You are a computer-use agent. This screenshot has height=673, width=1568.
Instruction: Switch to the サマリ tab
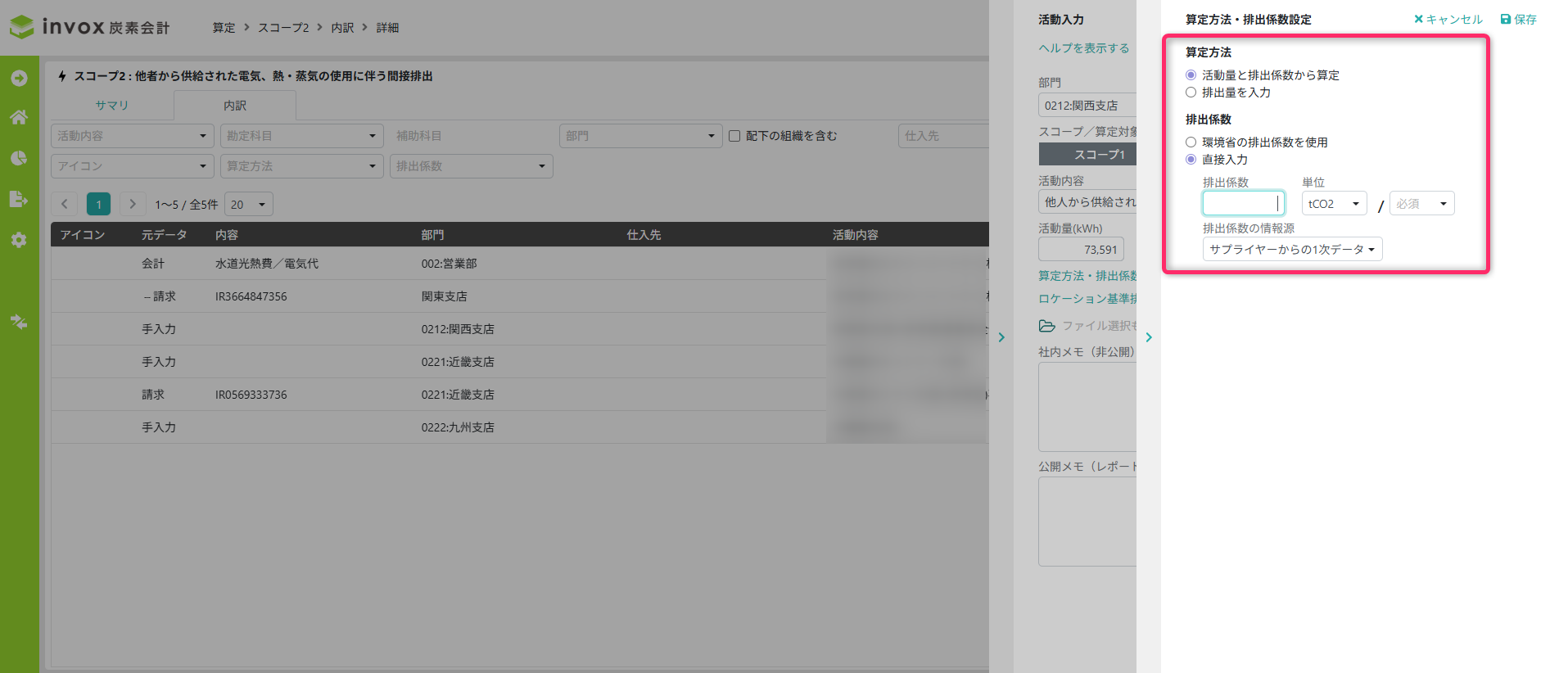(x=111, y=106)
